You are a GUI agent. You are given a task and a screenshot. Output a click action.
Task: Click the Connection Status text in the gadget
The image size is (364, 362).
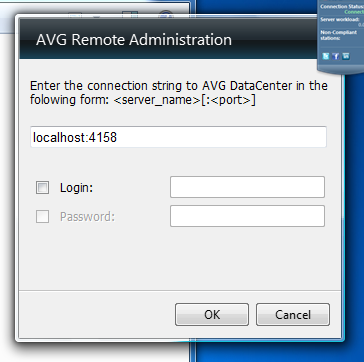[342, 6]
